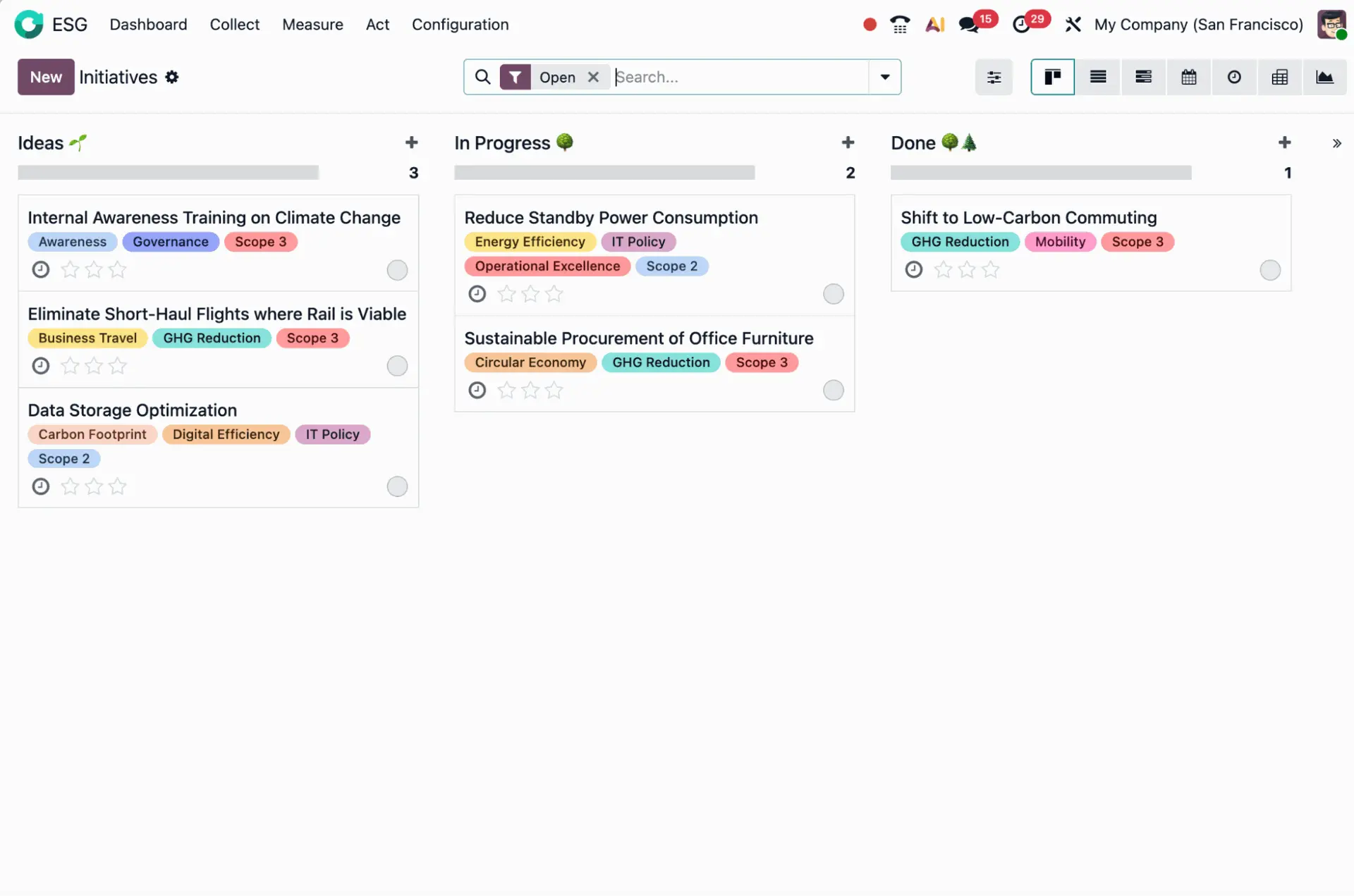Click the New button
Image resolution: width=1354 pixels, height=896 pixels.
tap(46, 77)
